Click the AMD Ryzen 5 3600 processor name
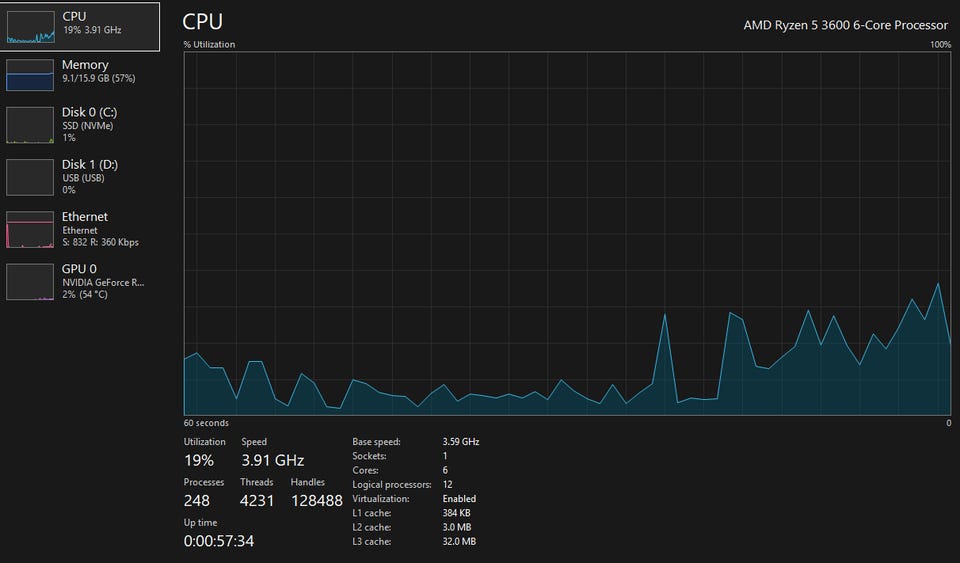 [x=846, y=25]
